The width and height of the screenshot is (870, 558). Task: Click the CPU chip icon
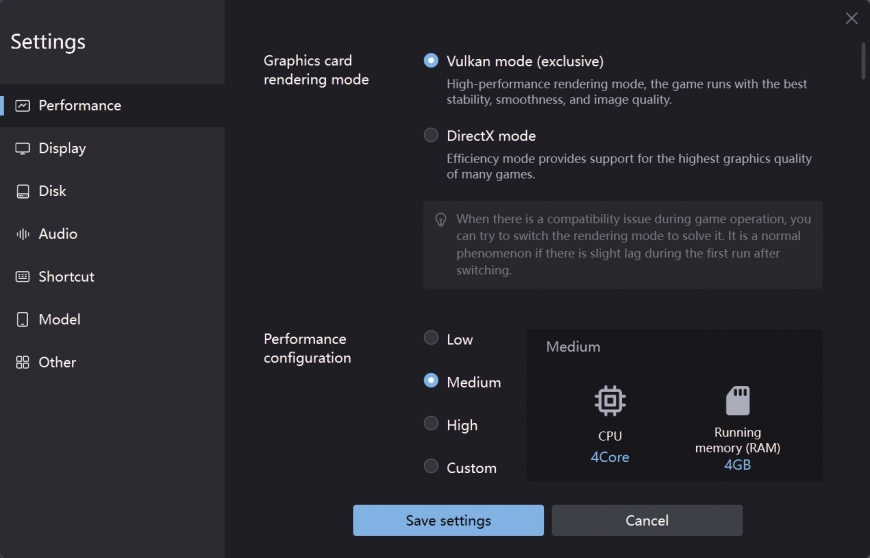click(610, 400)
